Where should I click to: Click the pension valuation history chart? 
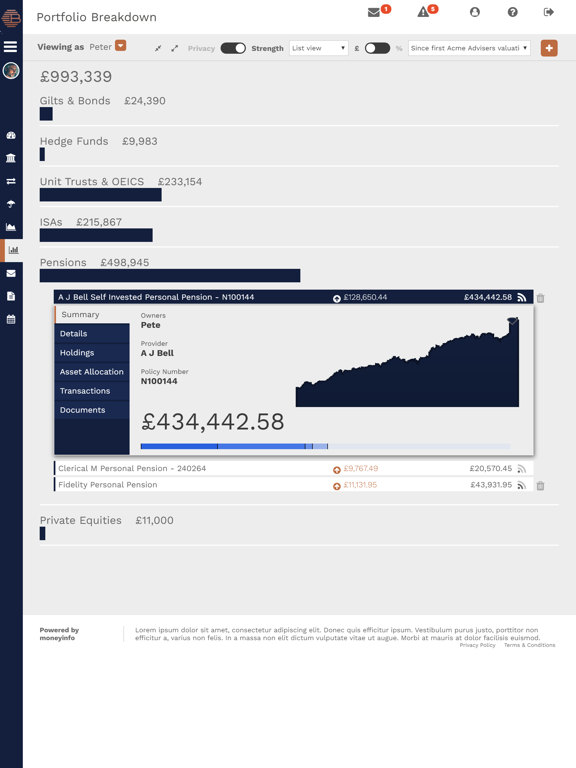pos(407,362)
